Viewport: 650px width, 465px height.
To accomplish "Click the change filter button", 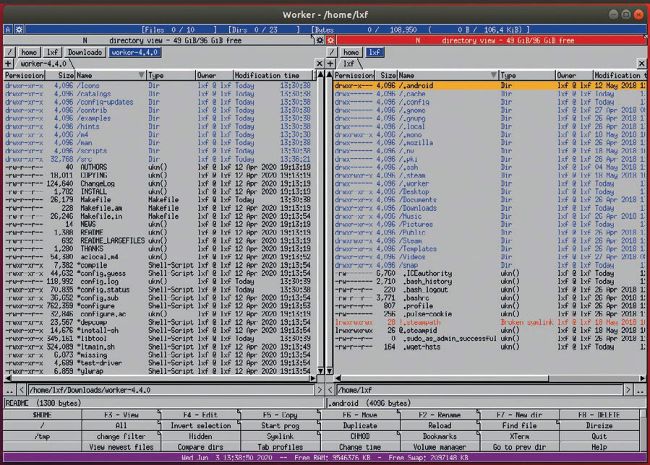I will pyautogui.click(x=121, y=436).
